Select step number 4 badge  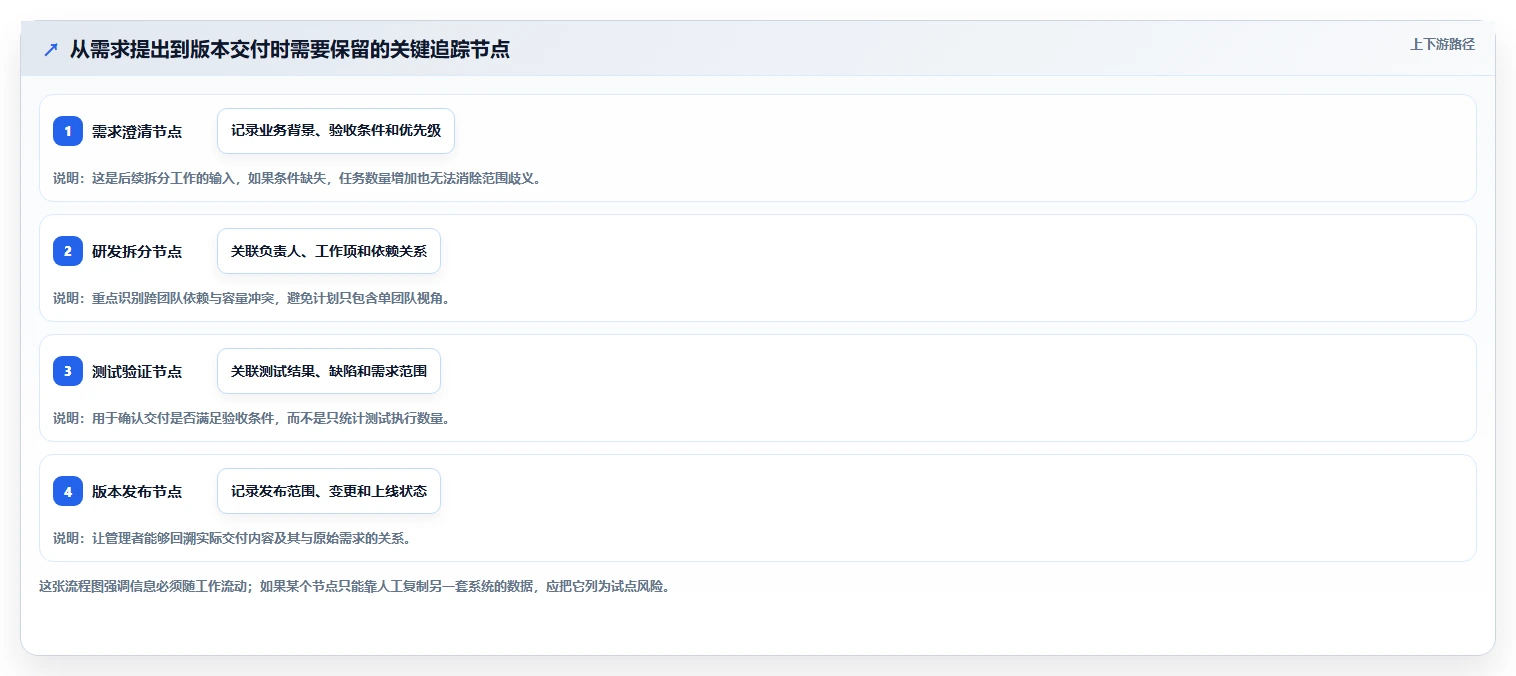click(68, 491)
